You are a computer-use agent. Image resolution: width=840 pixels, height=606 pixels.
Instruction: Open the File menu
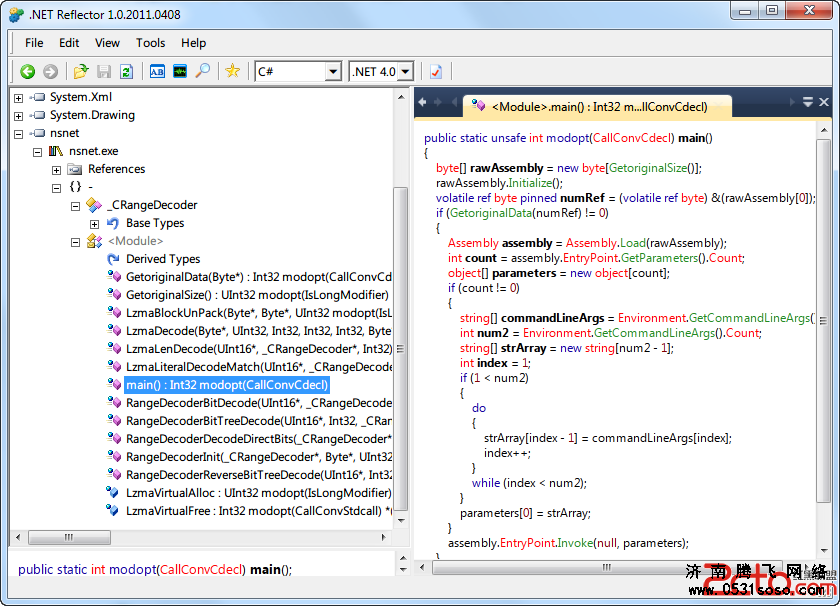click(34, 43)
